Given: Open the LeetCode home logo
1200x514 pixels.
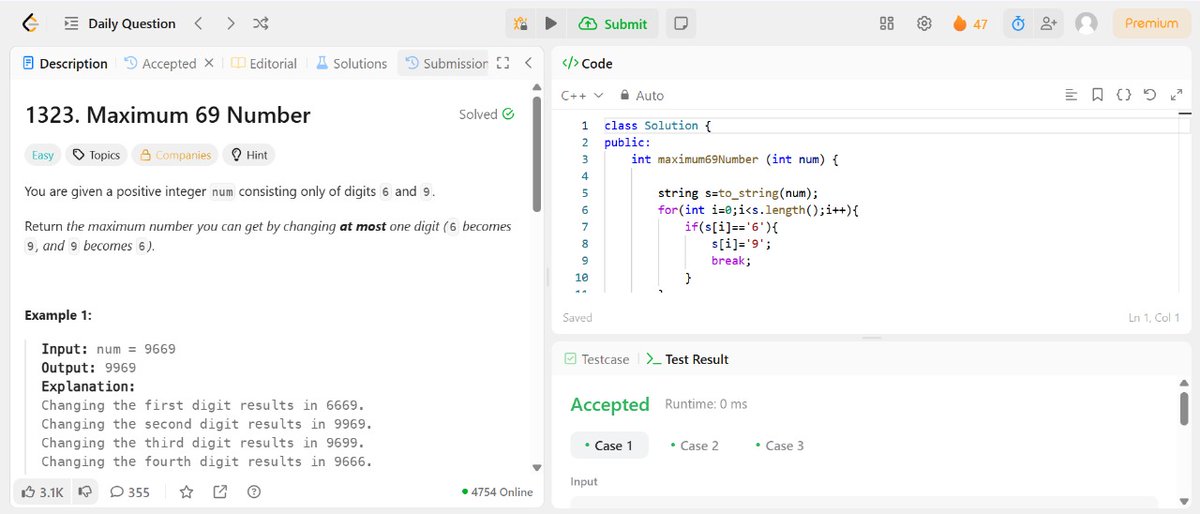Looking at the screenshot, I should coord(30,23).
